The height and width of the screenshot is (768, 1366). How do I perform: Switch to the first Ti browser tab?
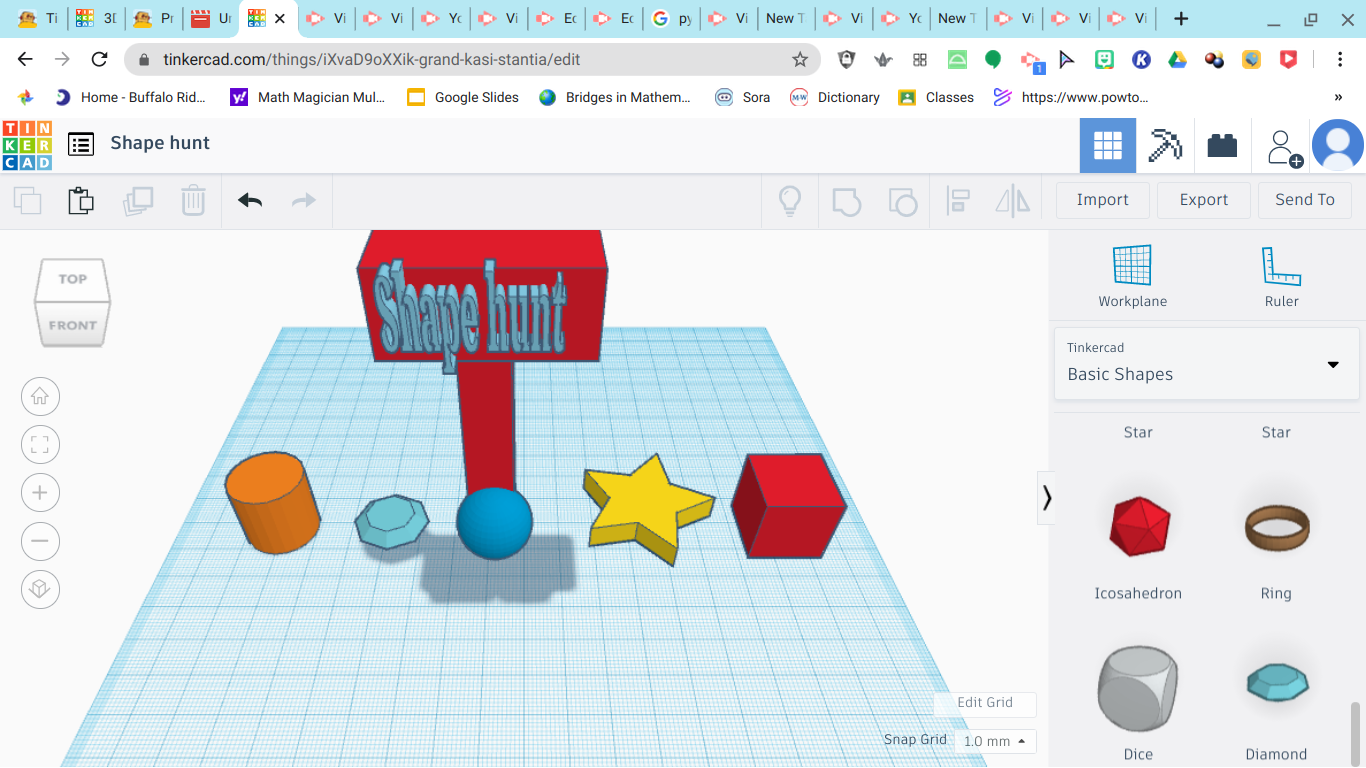click(x=38, y=18)
